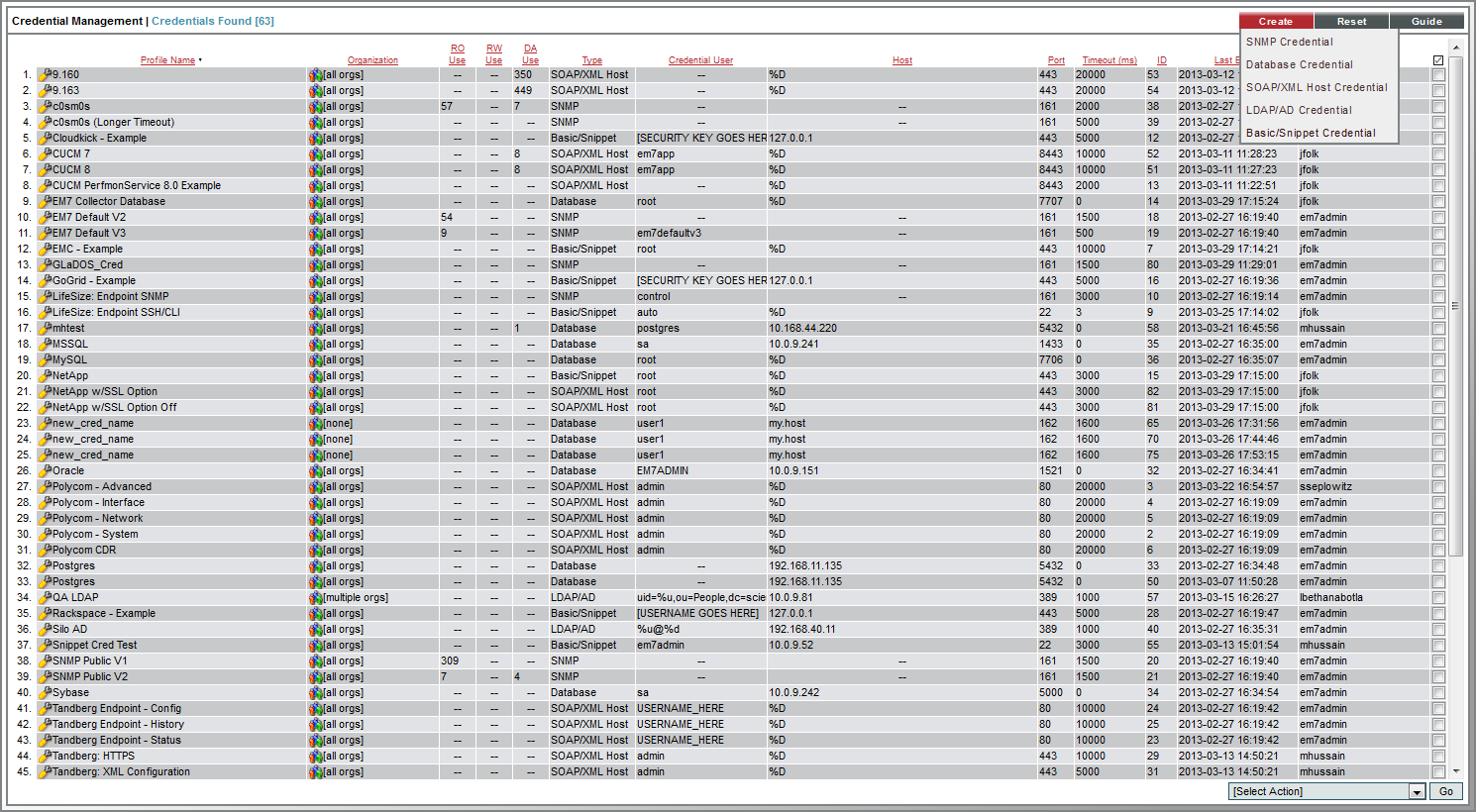Click the Guide button
Screen dimensions: 1476x812
1426,20
